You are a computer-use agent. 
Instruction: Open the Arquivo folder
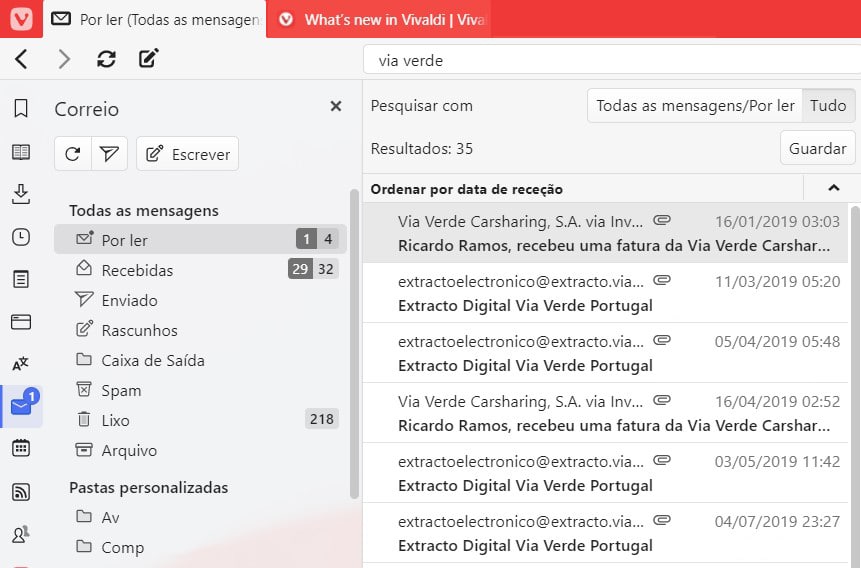pos(200,450)
